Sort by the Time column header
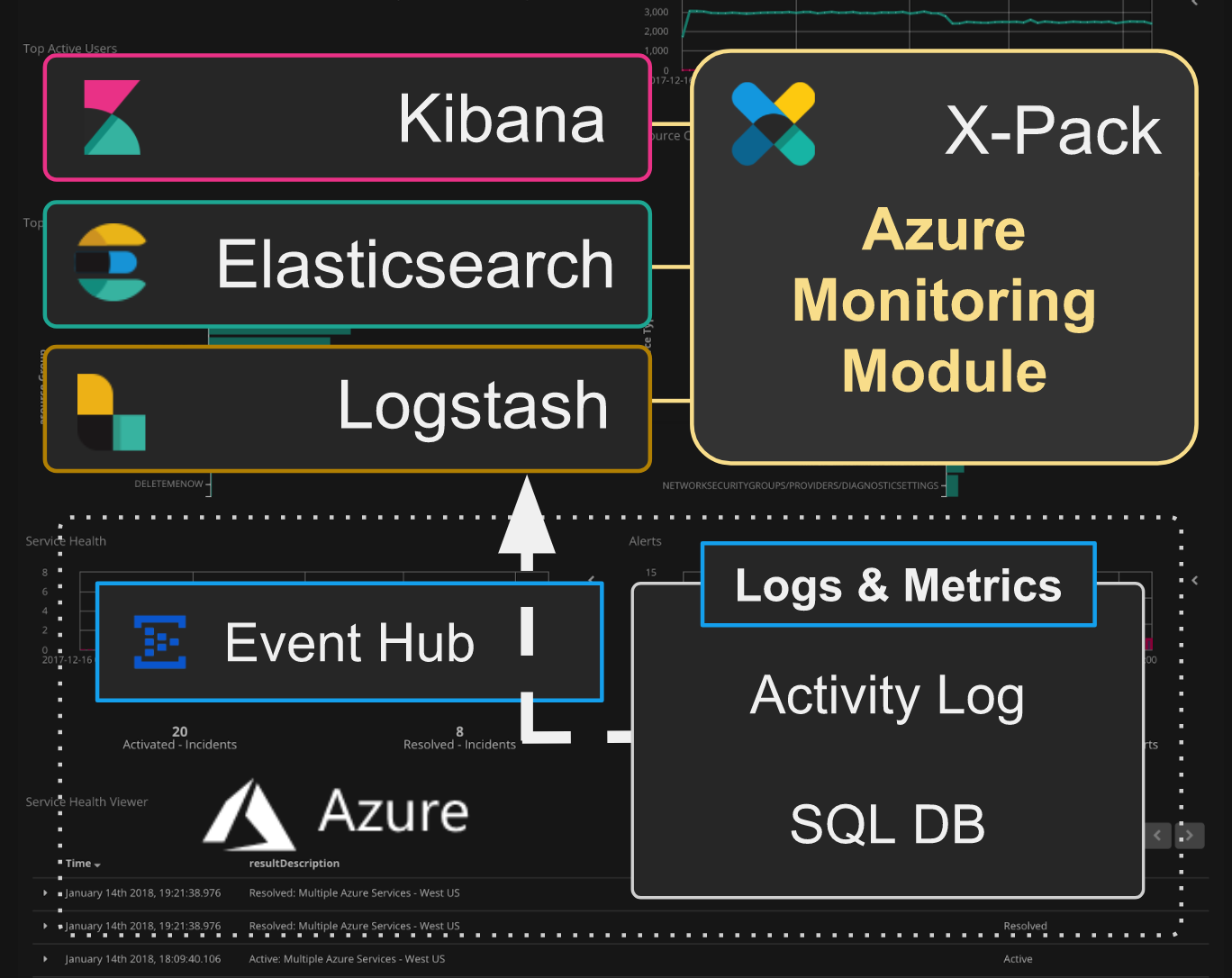 click(x=83, y=864)
